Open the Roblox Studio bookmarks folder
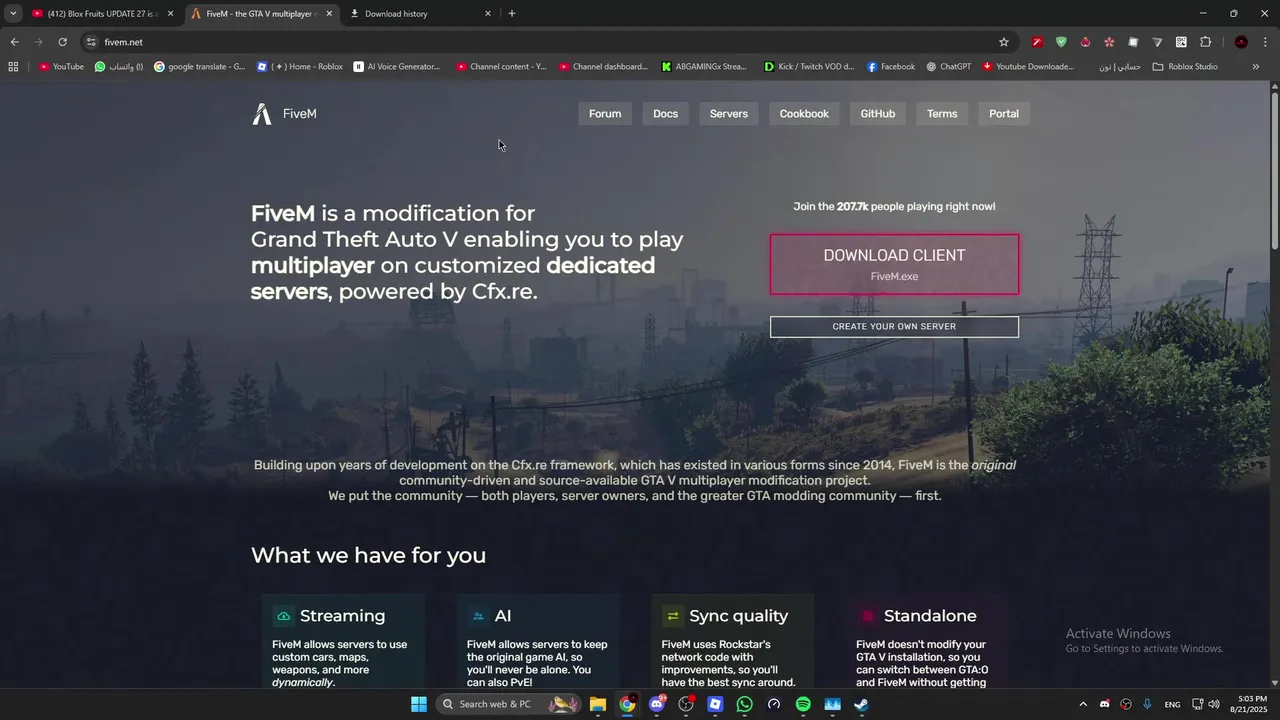This screenshot has width=1280, height=720. pos(1185,67)
